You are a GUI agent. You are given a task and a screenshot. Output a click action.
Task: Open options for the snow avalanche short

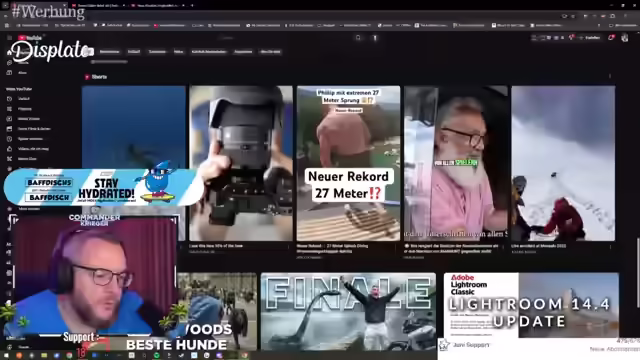(x=611, y=247)
